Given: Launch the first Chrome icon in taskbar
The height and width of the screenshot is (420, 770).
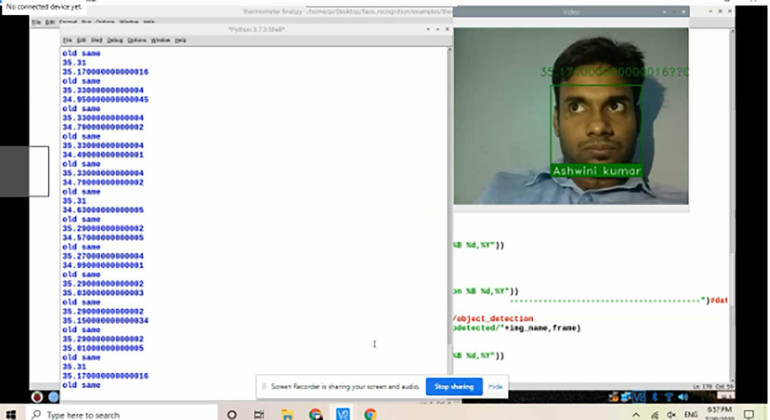Looking at the screenshot, I should pyautogui.click(x=315, y=413).
